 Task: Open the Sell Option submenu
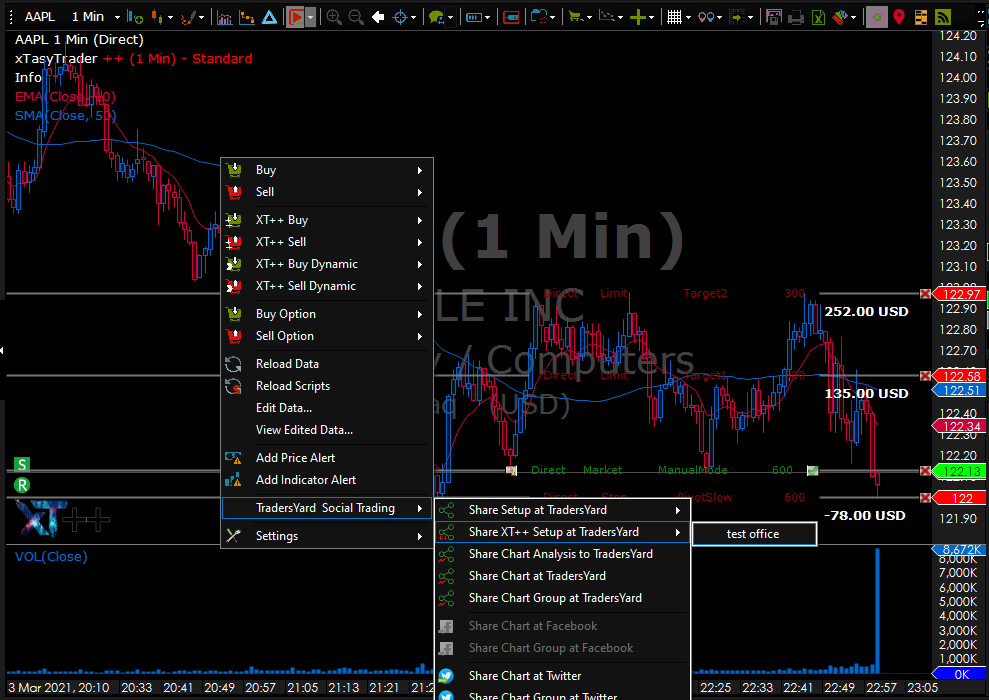[x=327, y=336]
